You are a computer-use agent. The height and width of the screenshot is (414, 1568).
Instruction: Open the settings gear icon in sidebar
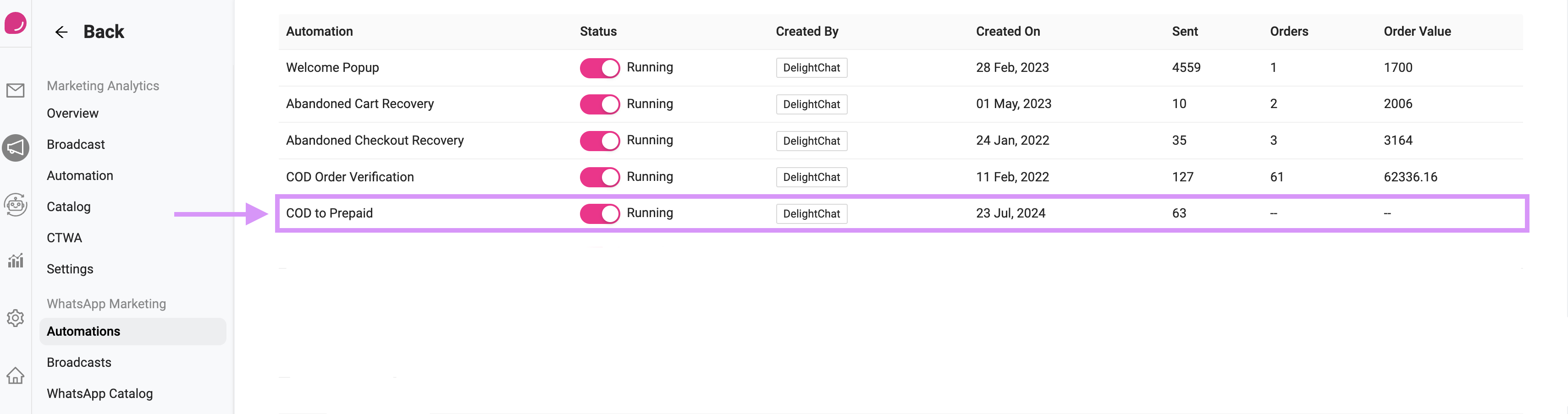[x=15, y=318]
